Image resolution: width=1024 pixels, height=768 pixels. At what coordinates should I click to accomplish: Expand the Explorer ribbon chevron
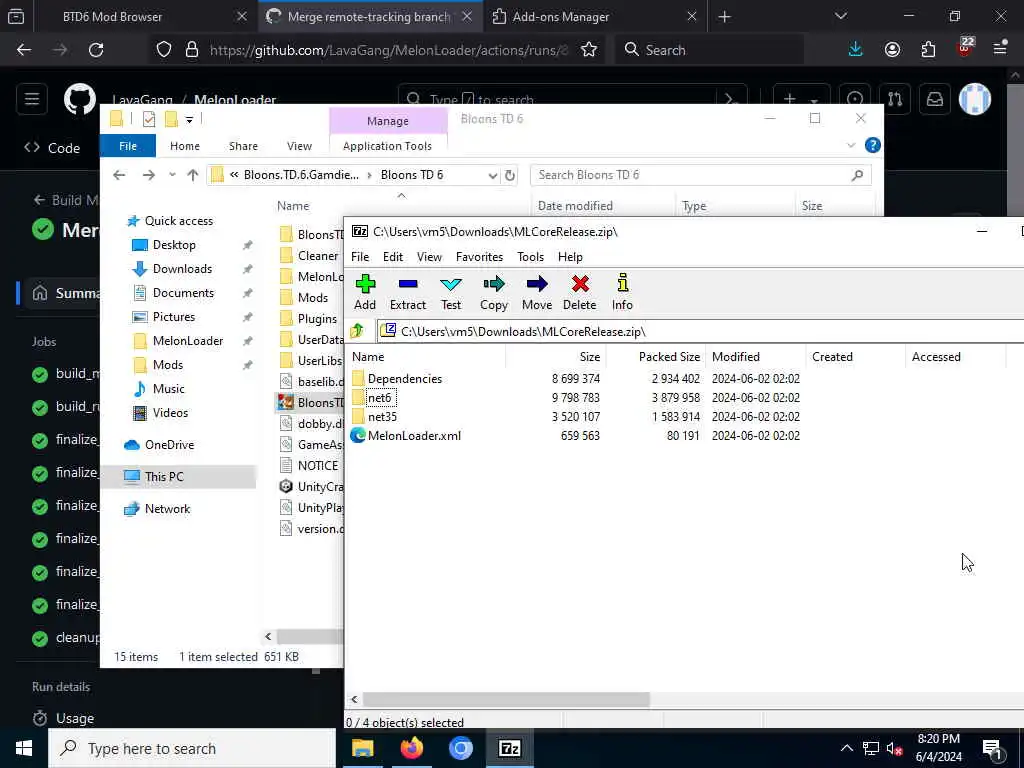850,145
